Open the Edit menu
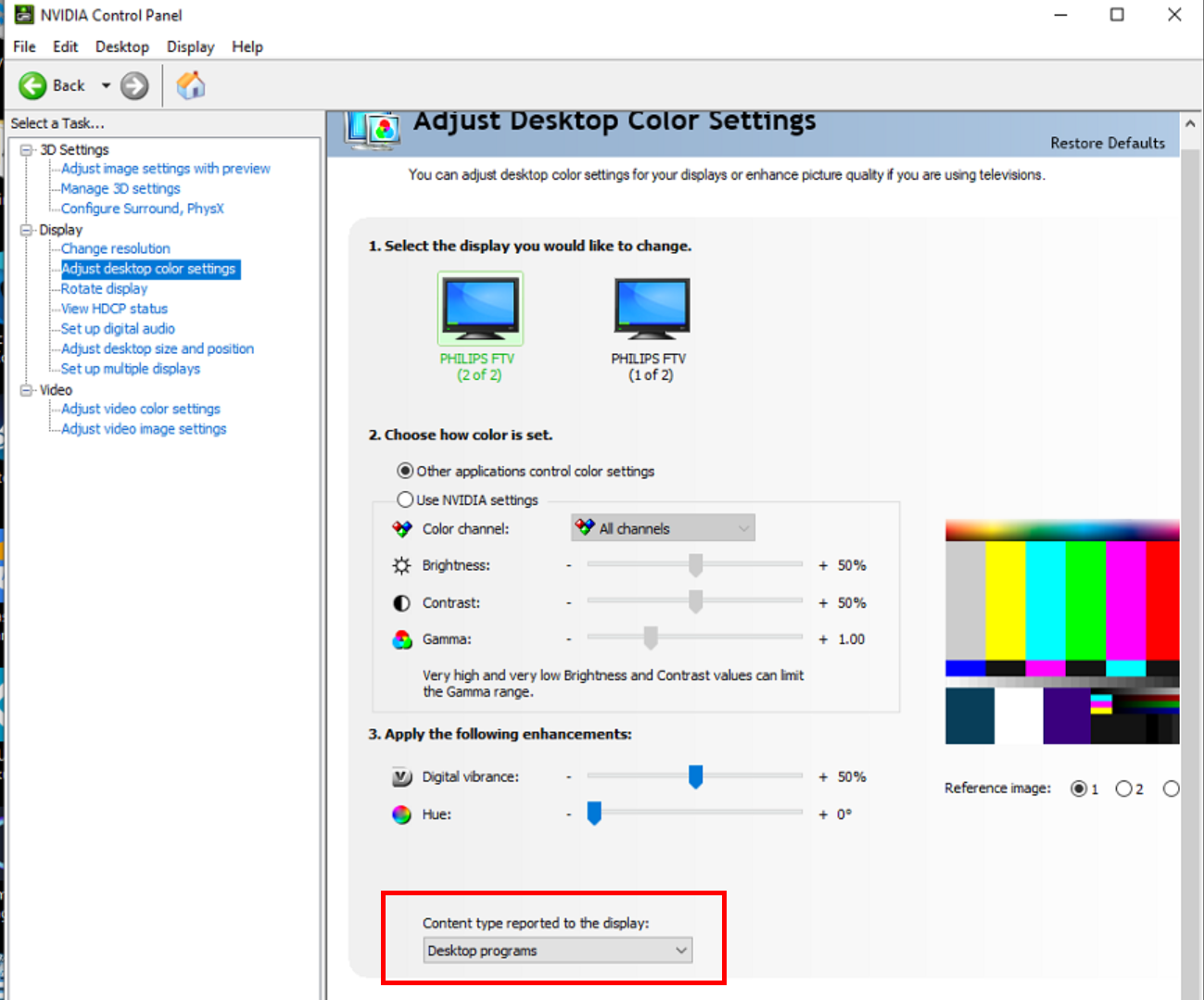The width and height of the screenshot is (1204, 1000). [66, 46]
